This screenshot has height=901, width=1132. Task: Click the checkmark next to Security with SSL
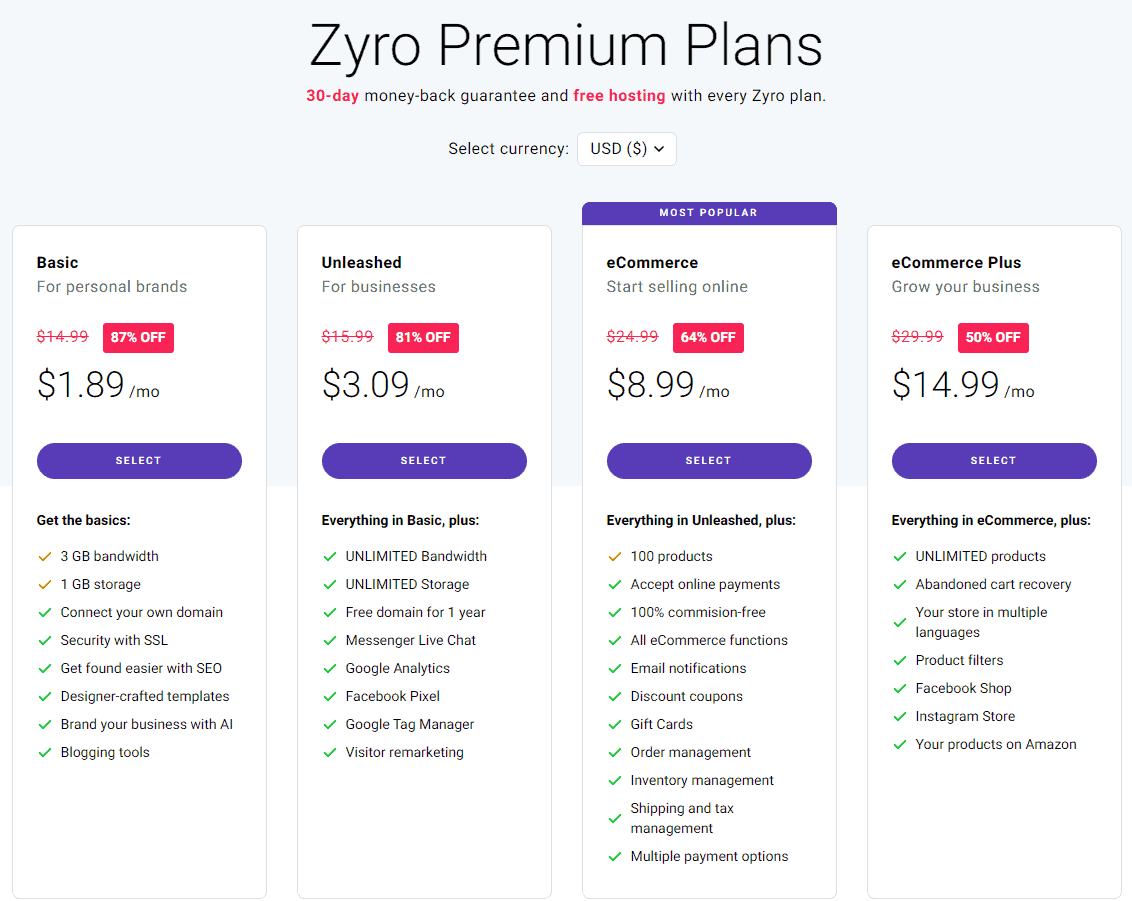point(44,640)
